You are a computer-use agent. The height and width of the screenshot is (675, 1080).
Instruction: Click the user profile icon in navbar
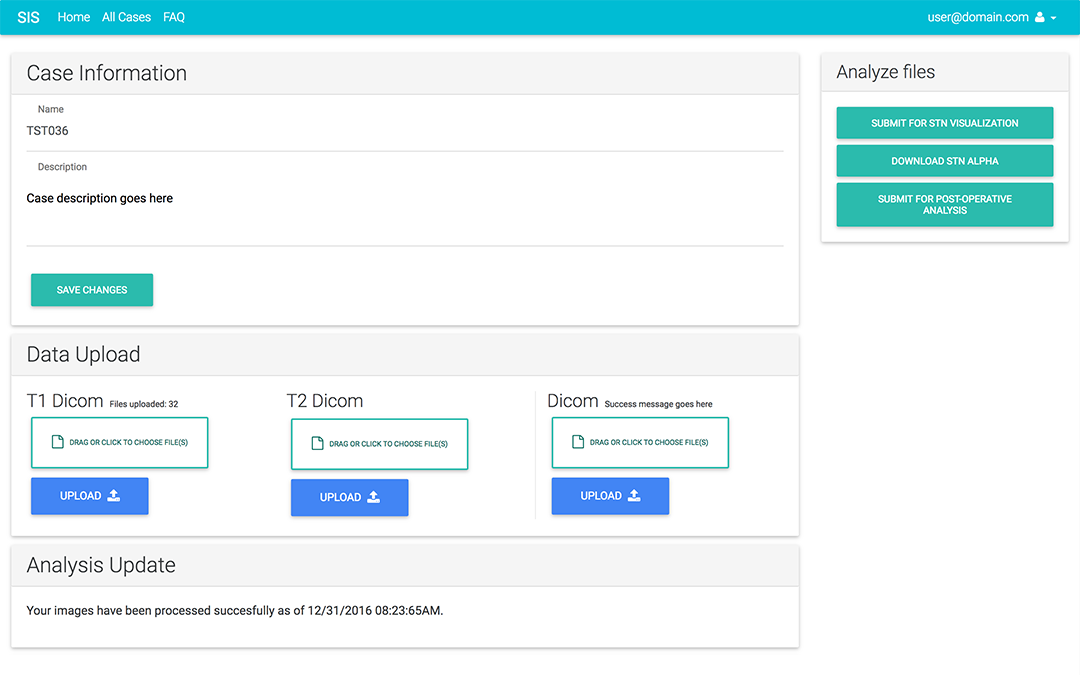tap(1040, 17)
